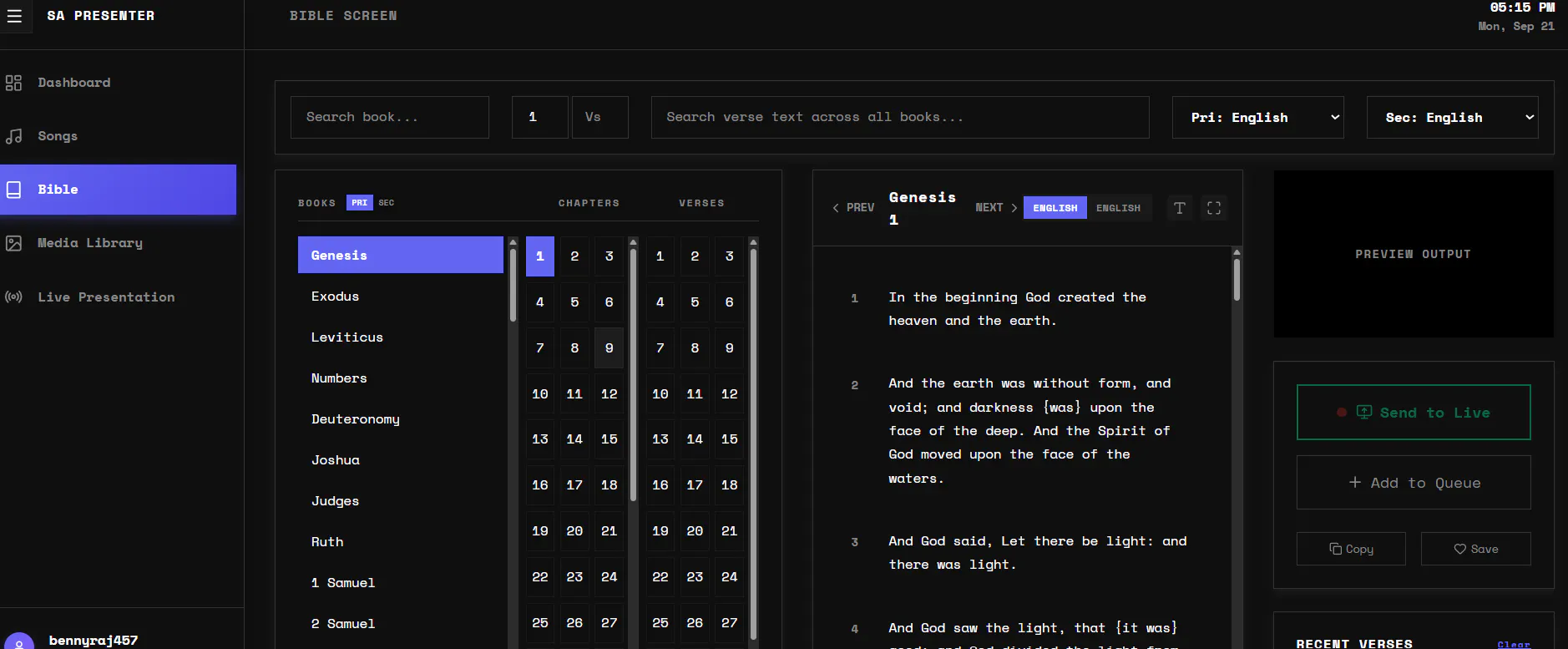Toggle PRI books language
Image resolution: width=1568 pixels, height=649 pixels.
click(359, 202)
